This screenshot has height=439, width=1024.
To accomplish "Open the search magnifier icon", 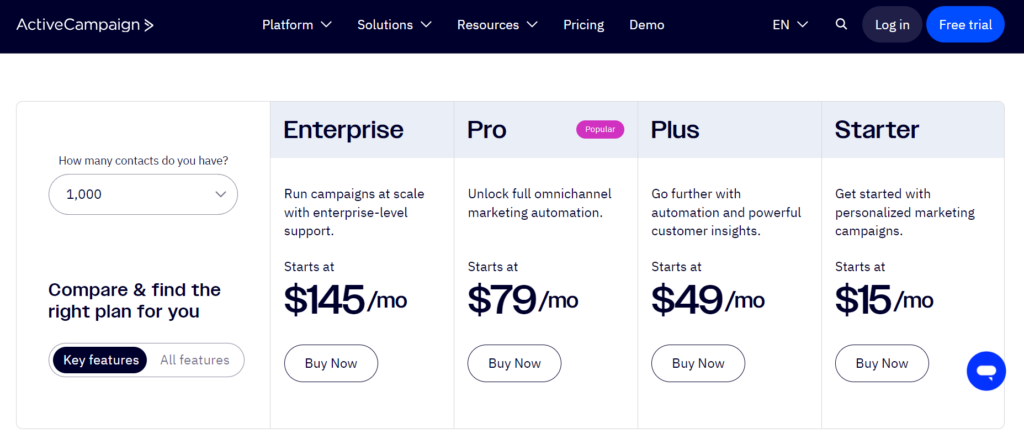I will [x=841, y=25].
